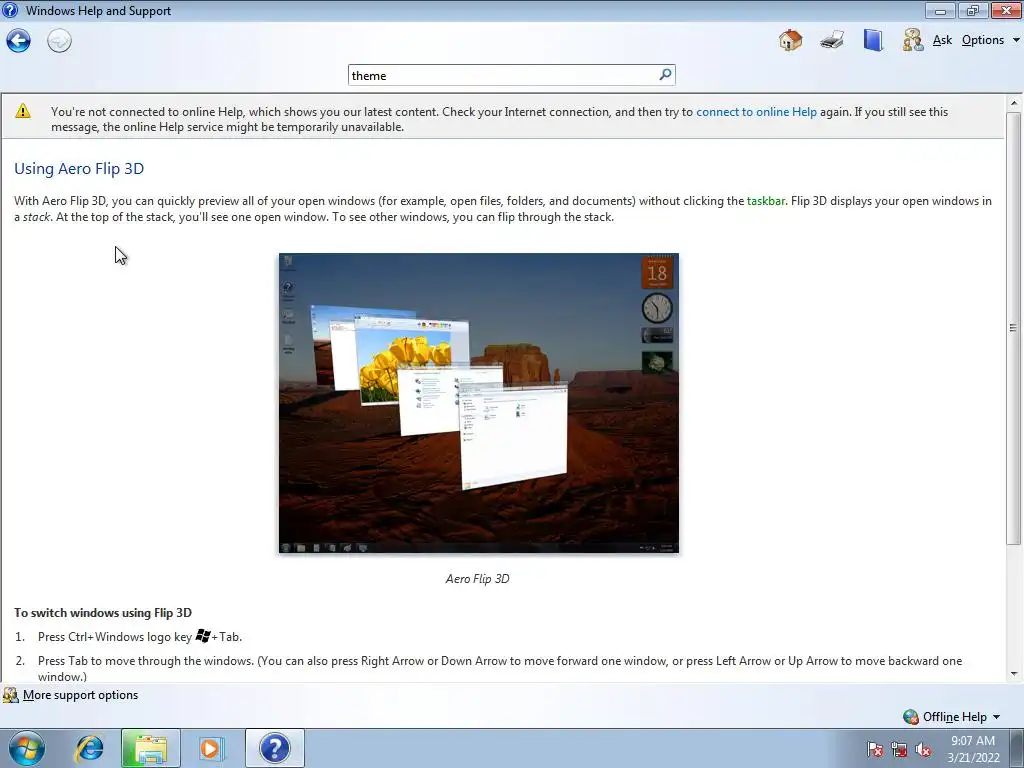1024x768 pixels.
Task: Open the Windows Start menu orb
Action: point(27,748)
